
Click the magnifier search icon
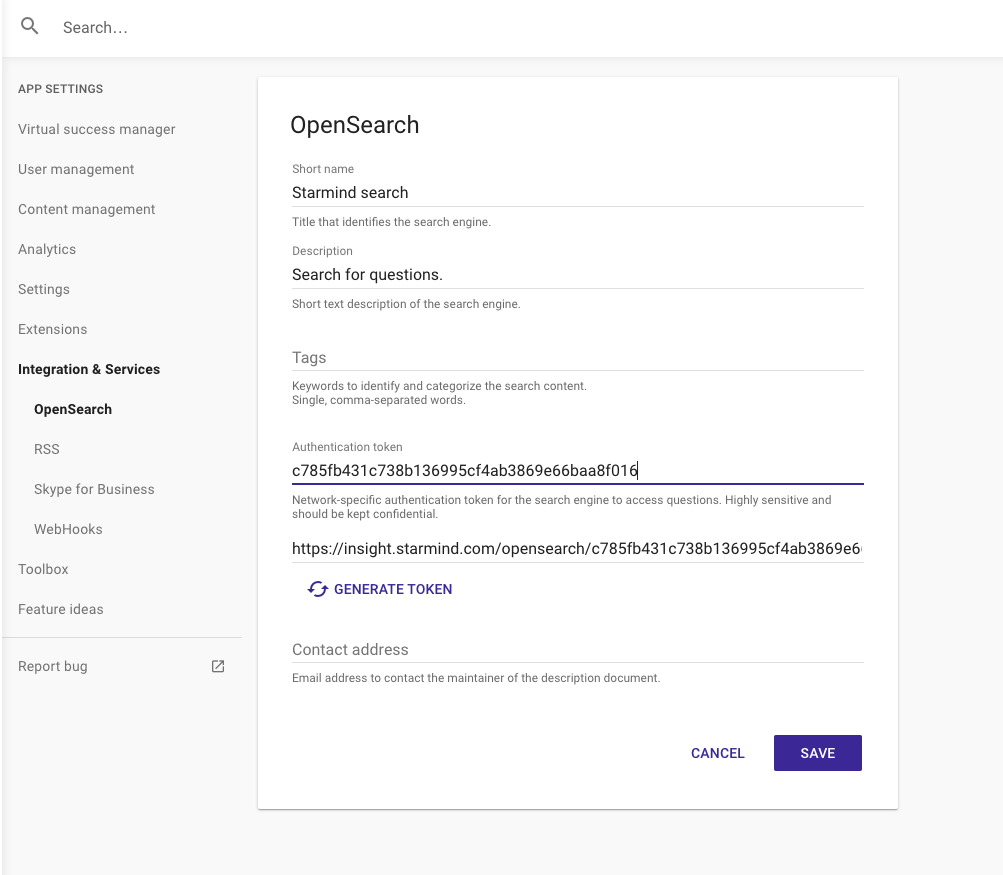point(29,26)
